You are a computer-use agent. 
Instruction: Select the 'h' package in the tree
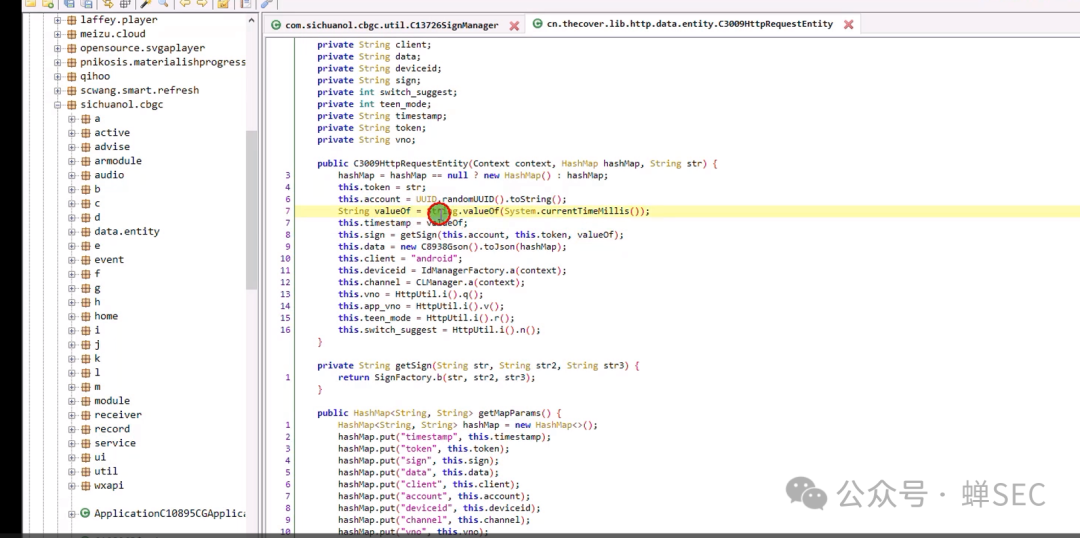97,302
